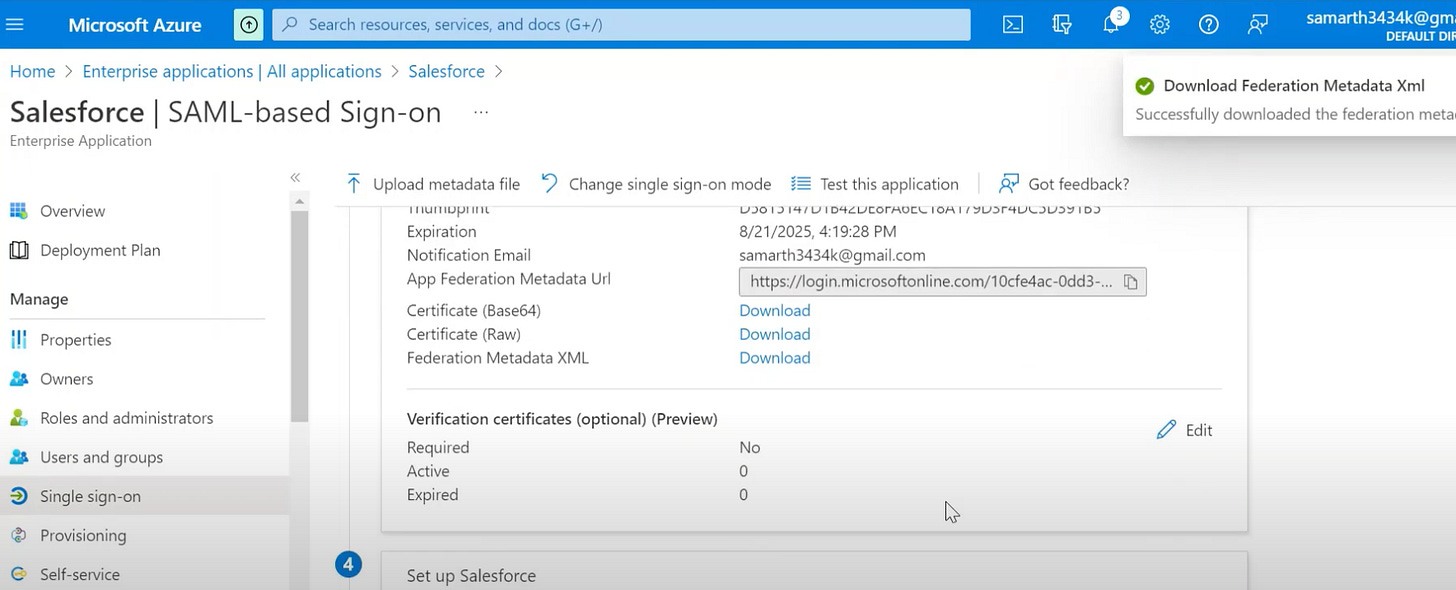Screen dimensions: 1456x590
Task: Copy the App Federation Metadata Url
Action: point(1131,282)
